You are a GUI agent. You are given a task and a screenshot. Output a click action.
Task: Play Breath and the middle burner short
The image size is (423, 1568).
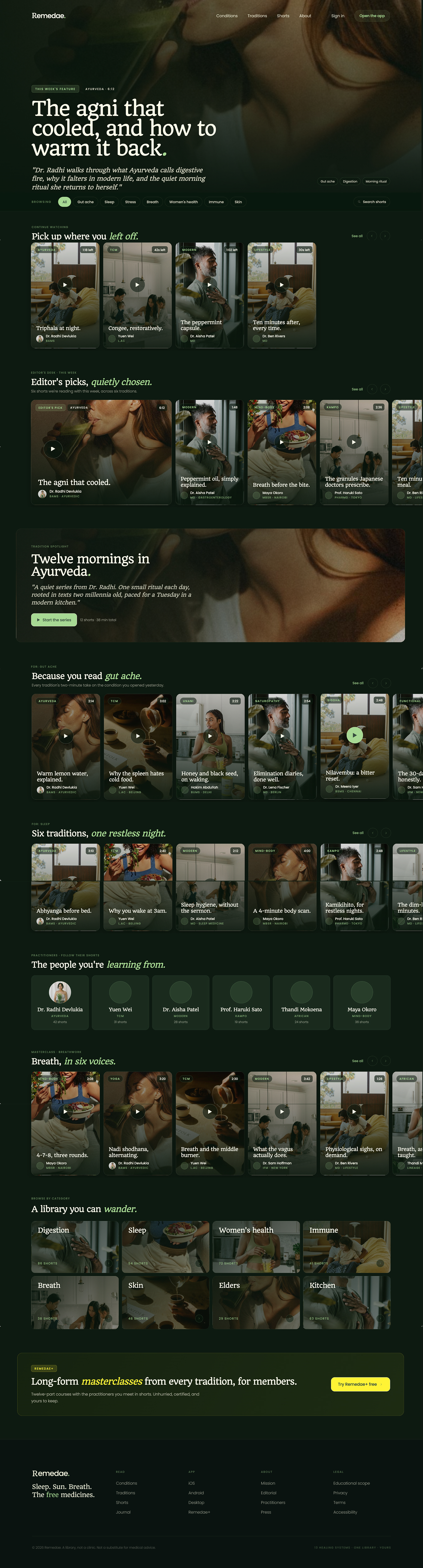tap(210, 1111)
